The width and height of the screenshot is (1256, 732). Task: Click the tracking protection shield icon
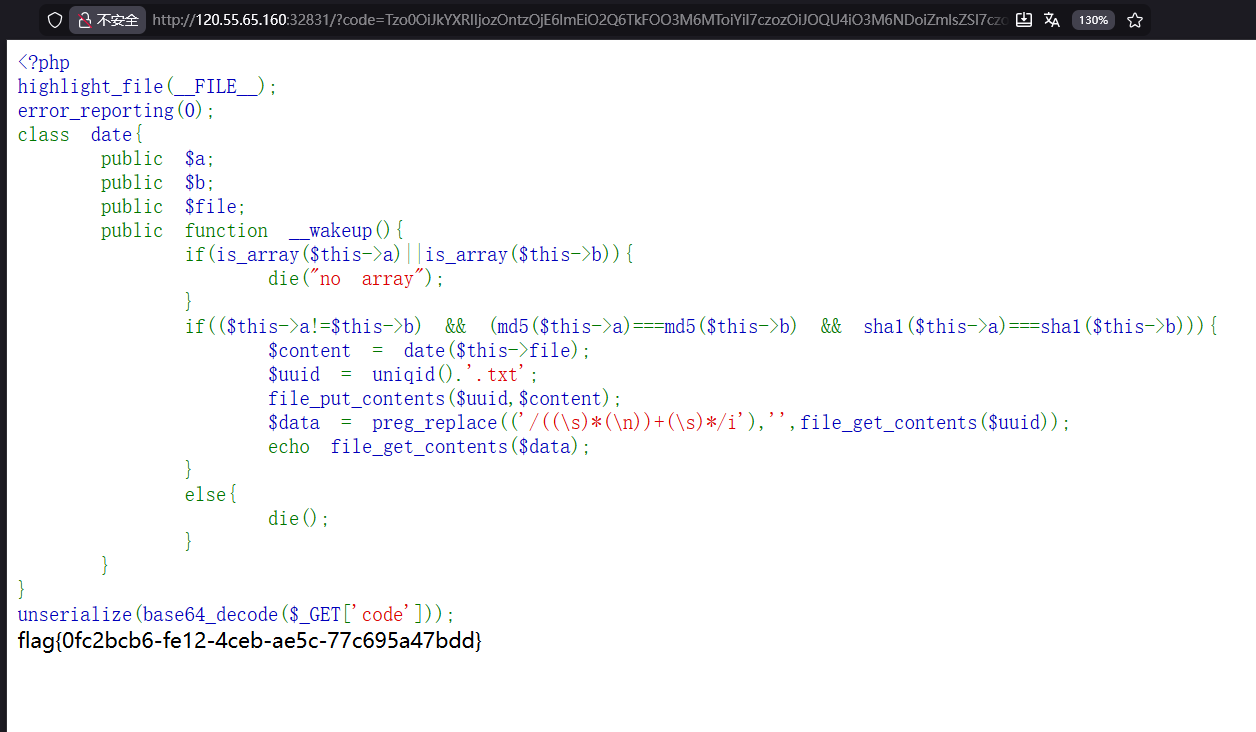point(55,20)
